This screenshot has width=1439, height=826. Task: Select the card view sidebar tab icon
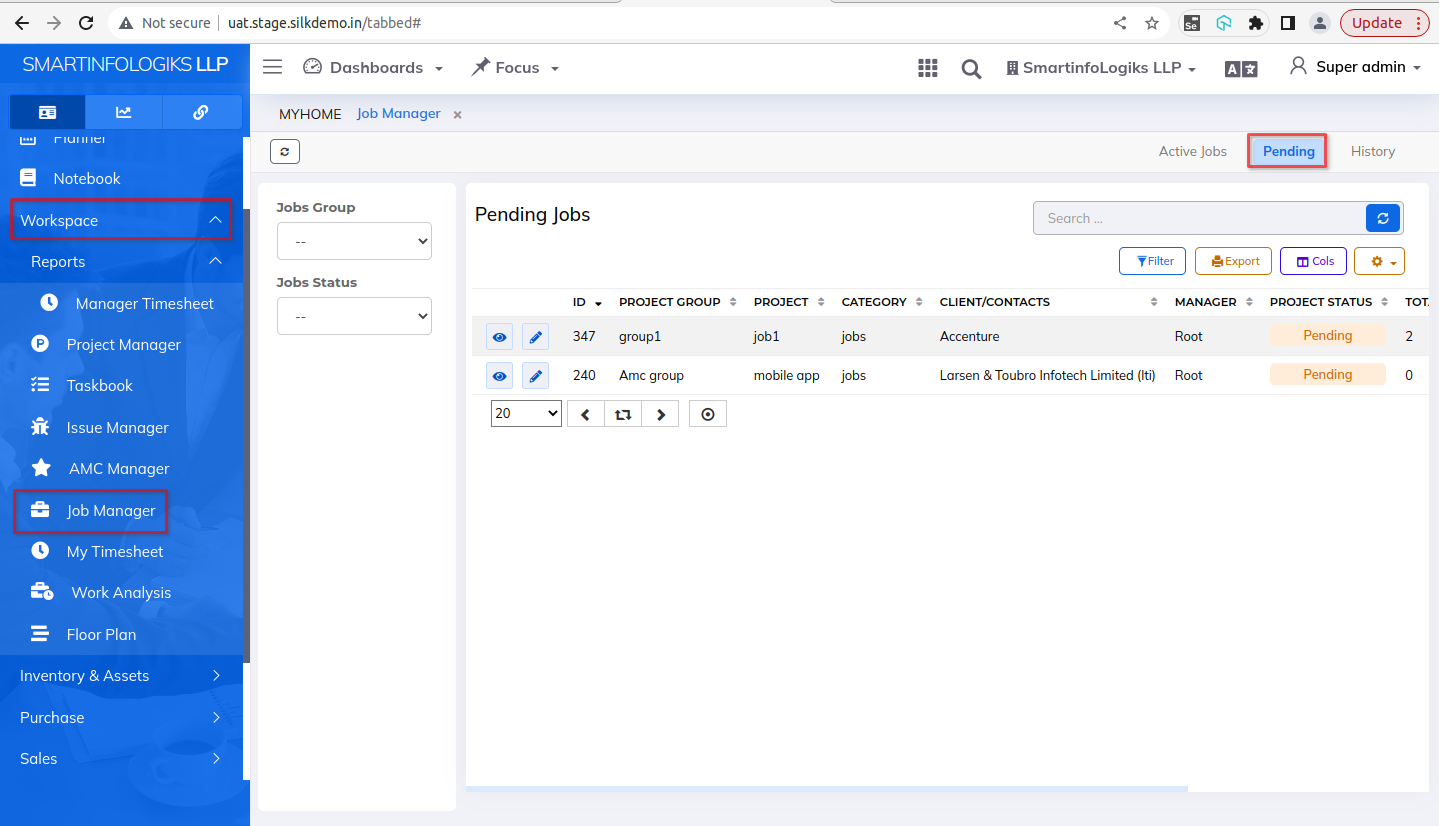click(48, 112)
